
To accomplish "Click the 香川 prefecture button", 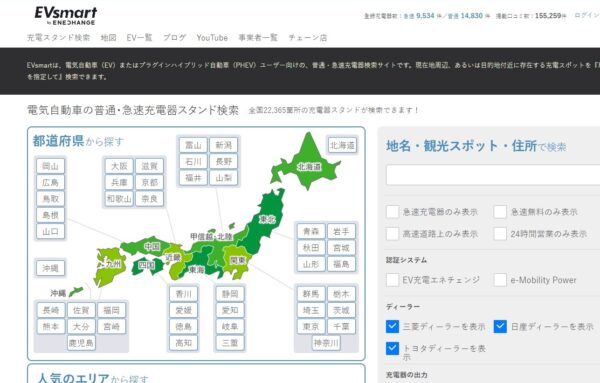I will click(x=184, y=294).
